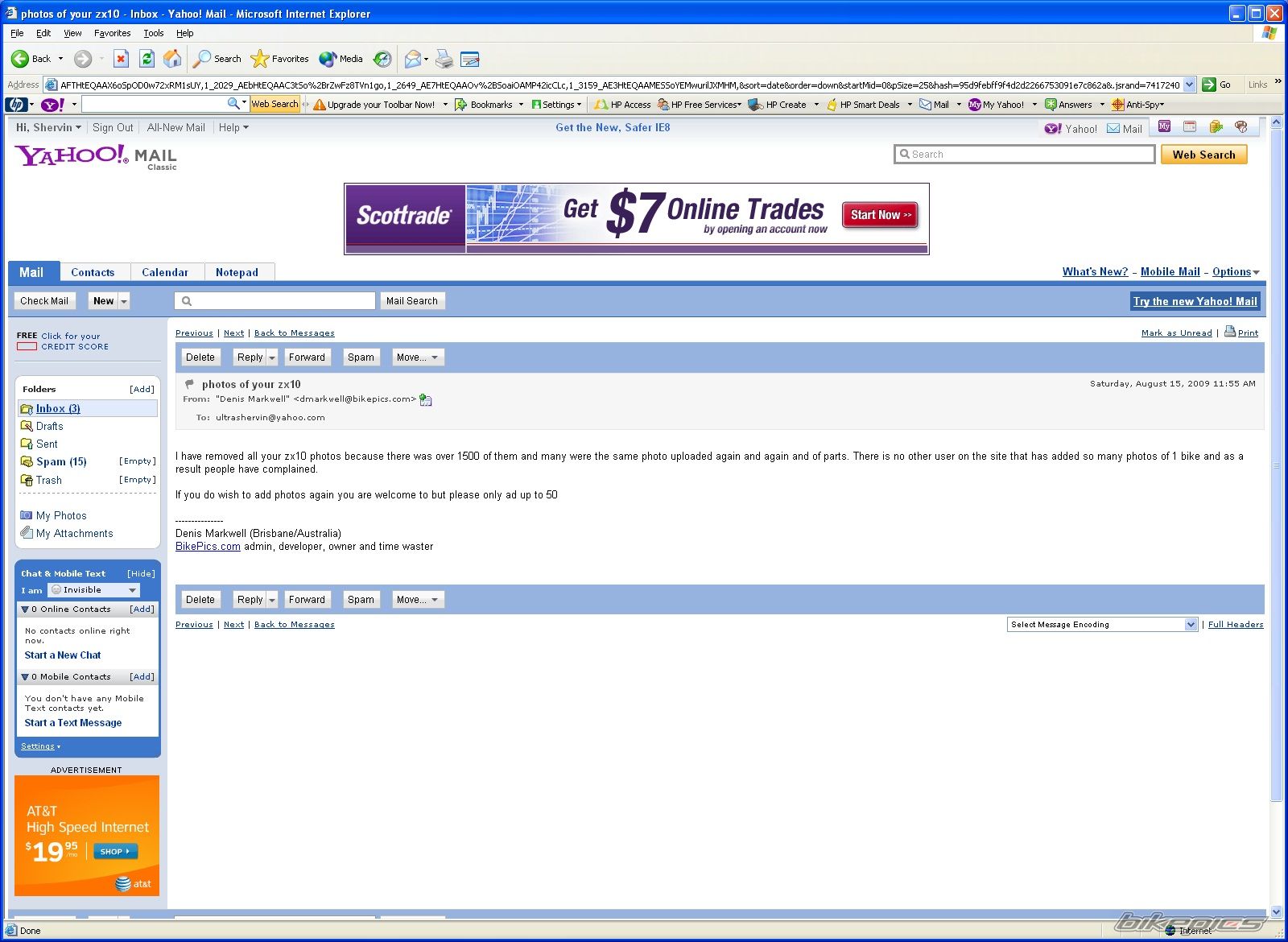The width and height of the screenshot is (1288, 942).
Task: Open the Invisible status dropdown
Action: 93,590
